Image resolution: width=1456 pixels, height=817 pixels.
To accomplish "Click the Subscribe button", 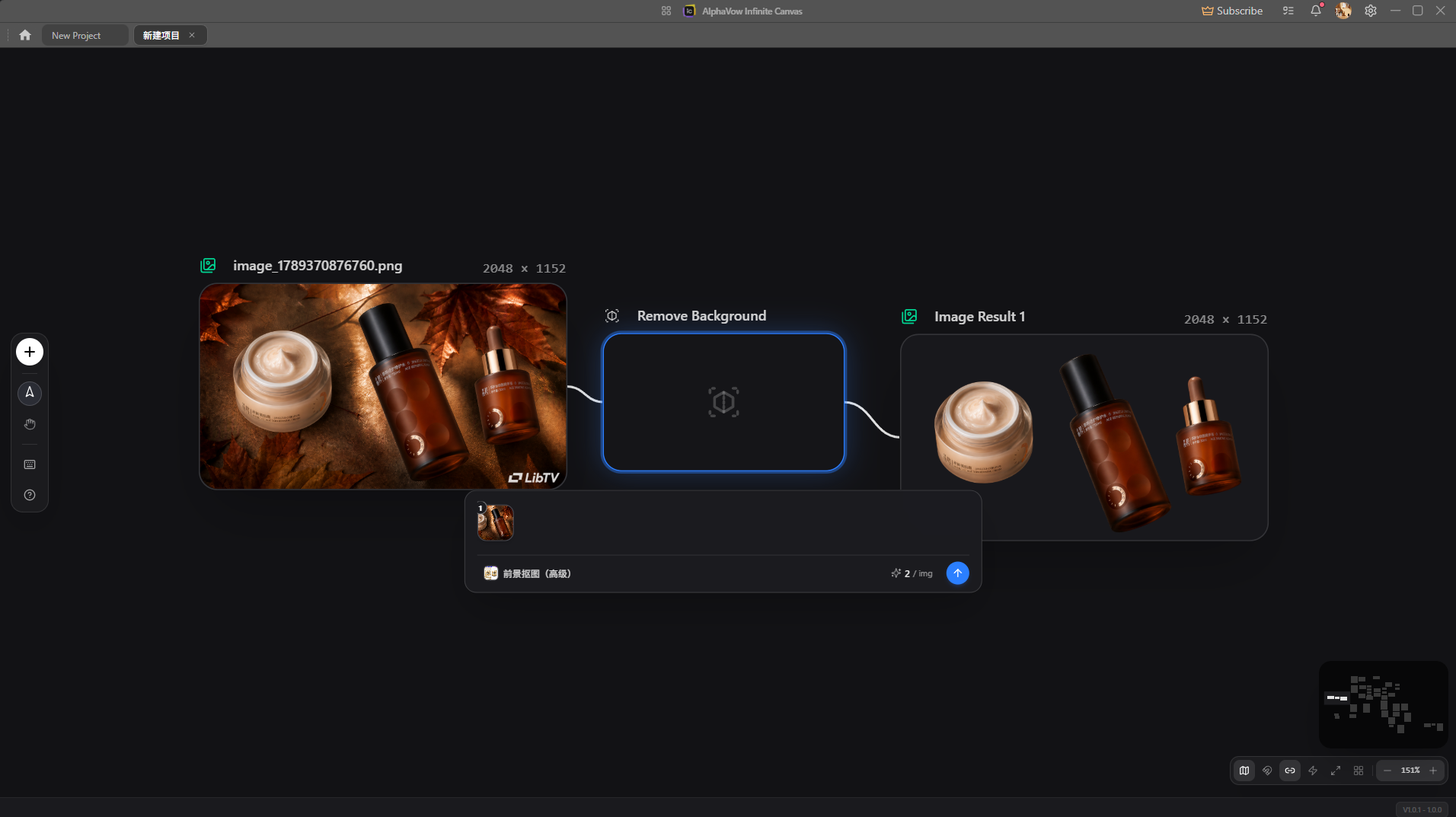I will (1232, 11).
